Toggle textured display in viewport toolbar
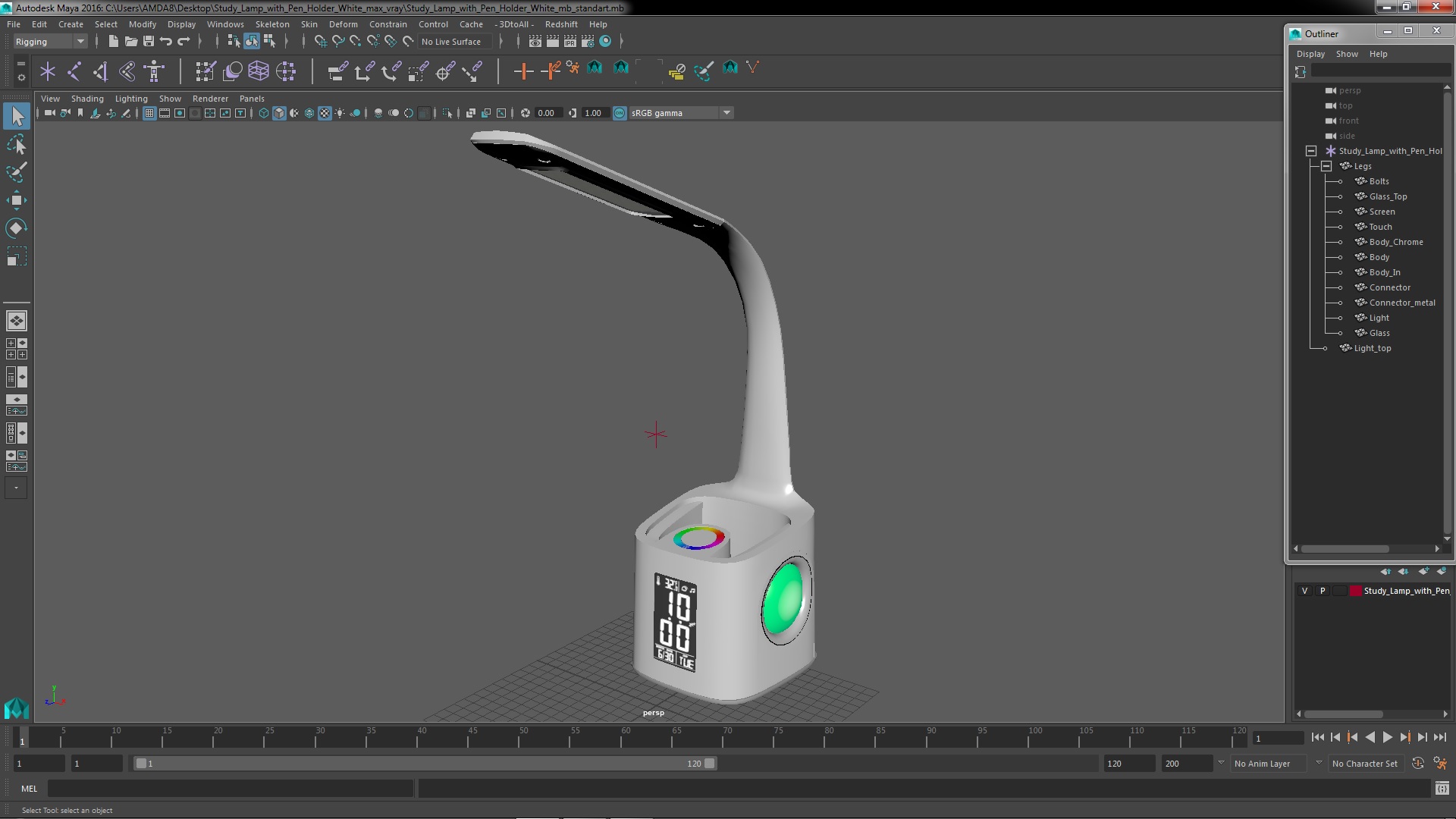Viewport: 1456px width, 819px height. (x=325, y=113)
